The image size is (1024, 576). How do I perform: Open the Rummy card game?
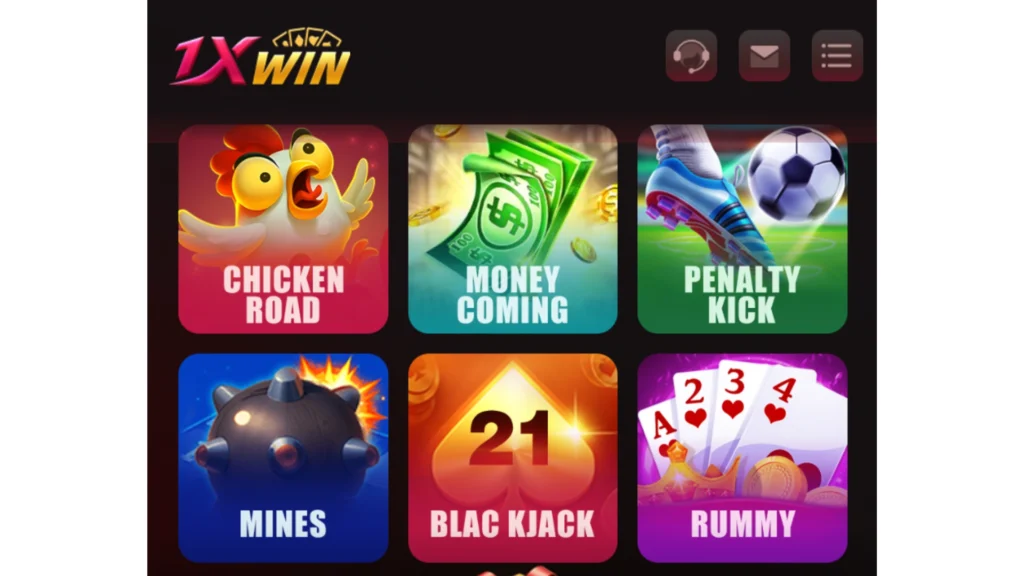click(743, 458)
